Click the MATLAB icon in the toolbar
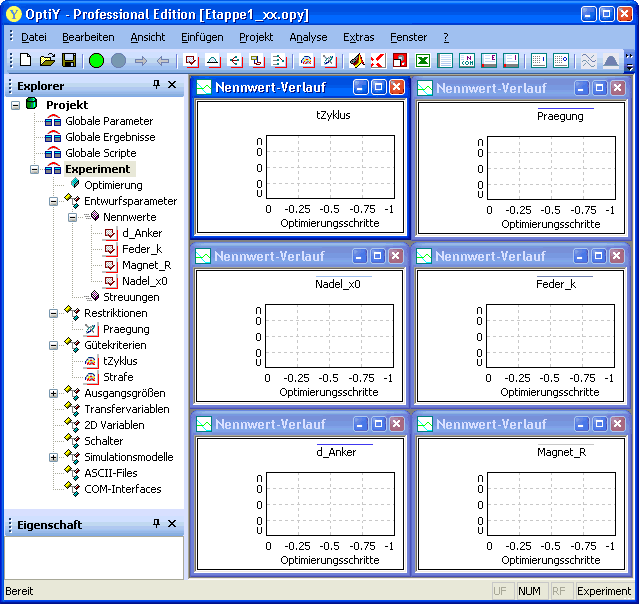 coord(357,61)
